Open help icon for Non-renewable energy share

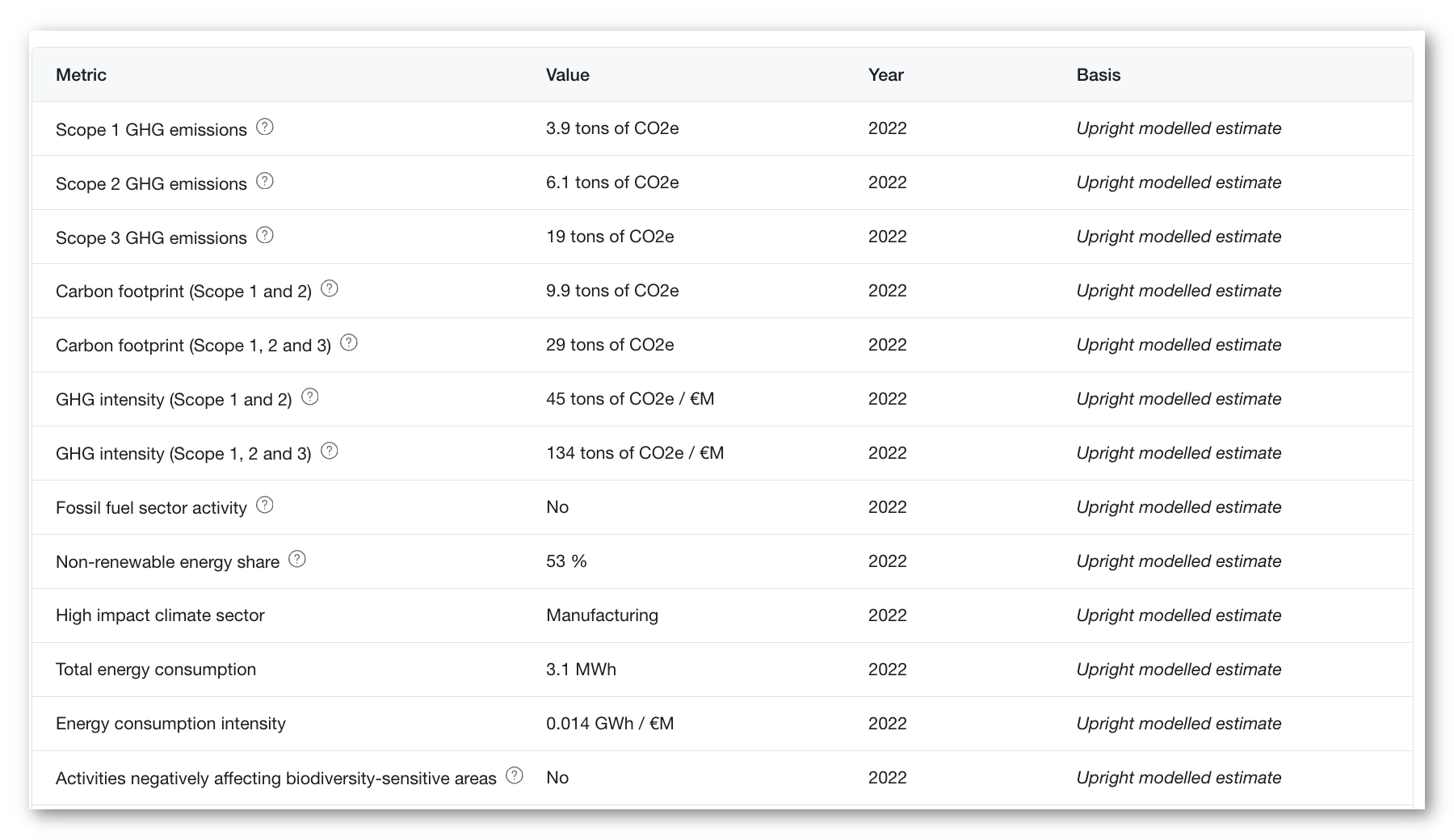pos(297,559)
